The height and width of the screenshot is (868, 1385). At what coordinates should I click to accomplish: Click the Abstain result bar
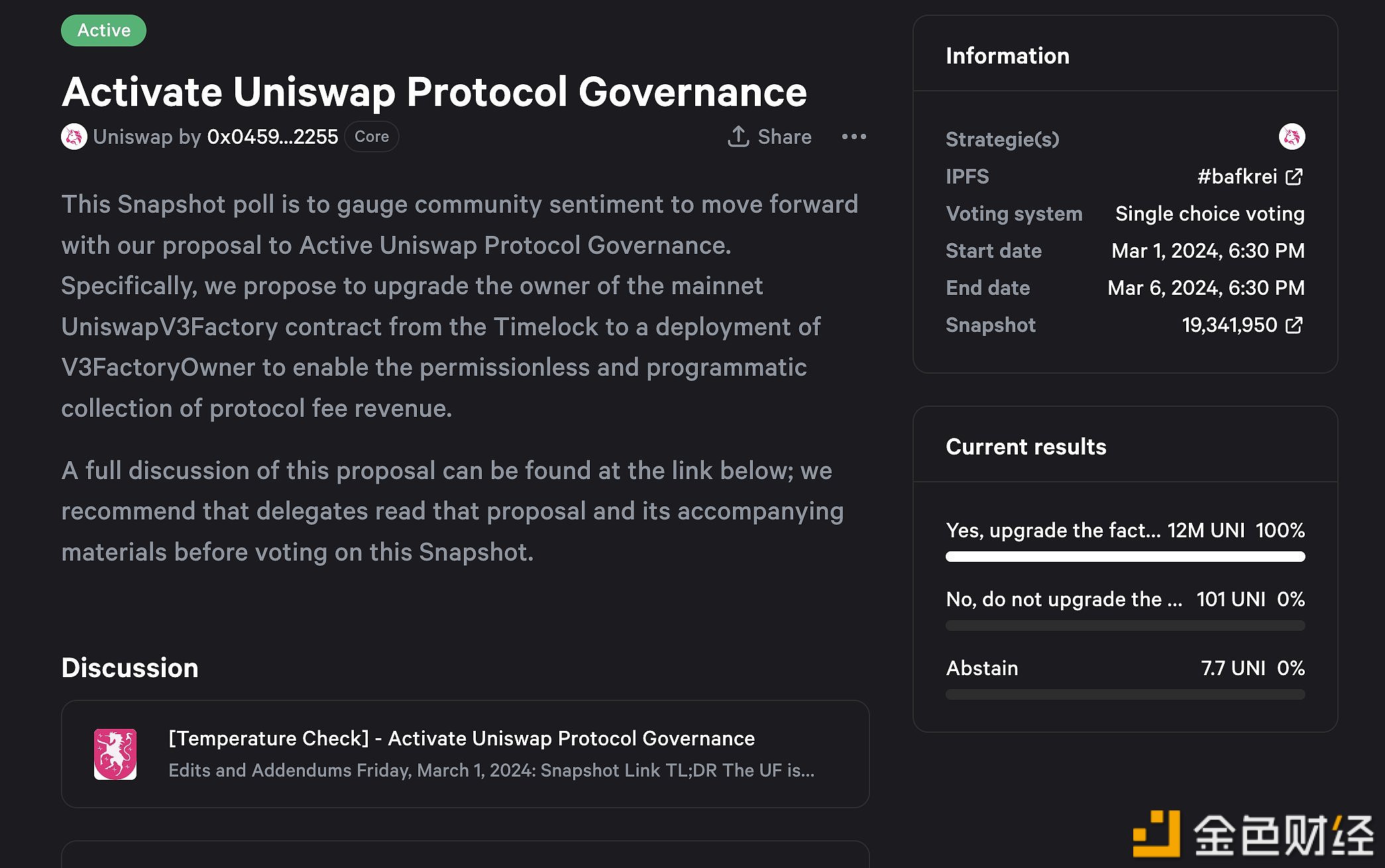pos(1125,694)
